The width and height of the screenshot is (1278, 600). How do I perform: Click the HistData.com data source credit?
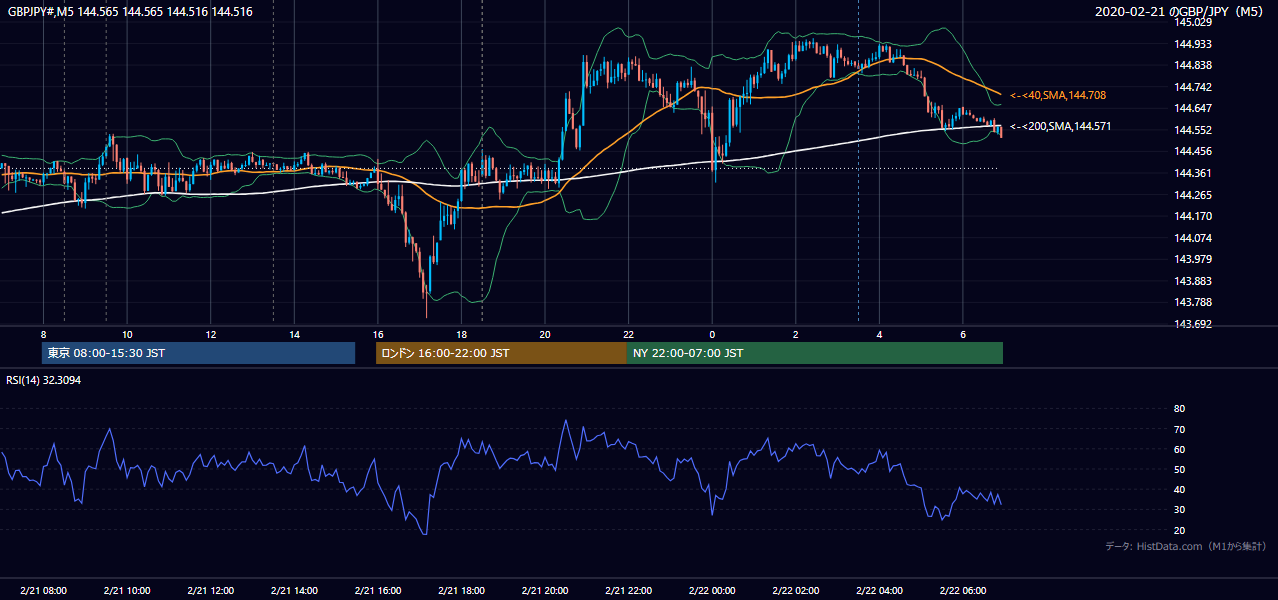tap(1186, 547)
